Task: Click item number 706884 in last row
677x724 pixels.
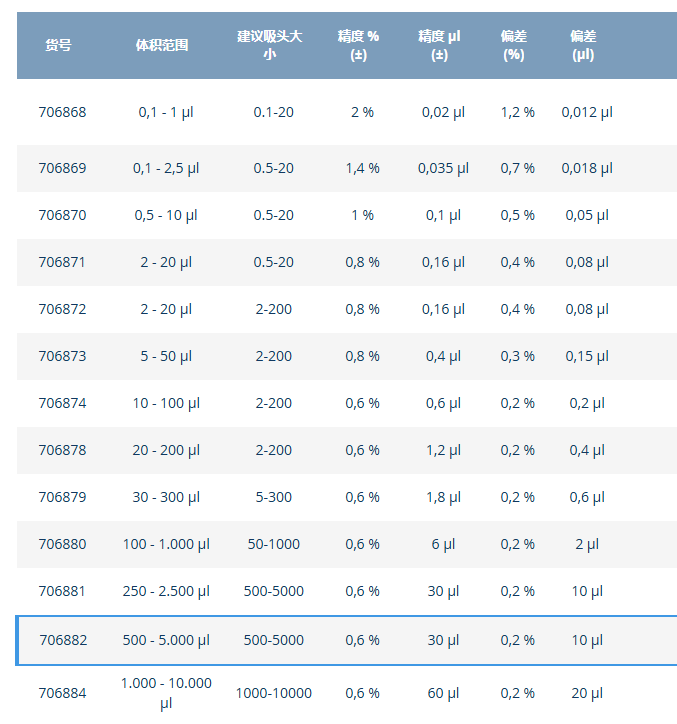Action: 62,693
